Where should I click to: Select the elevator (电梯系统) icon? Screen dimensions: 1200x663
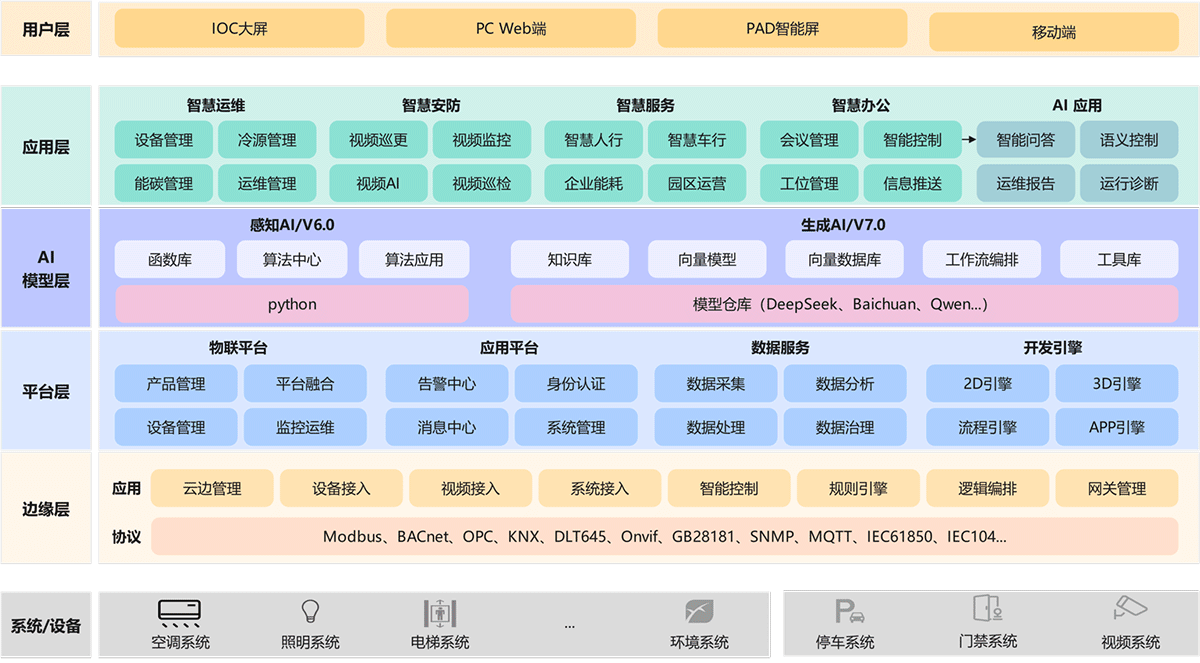pos(440,611)
